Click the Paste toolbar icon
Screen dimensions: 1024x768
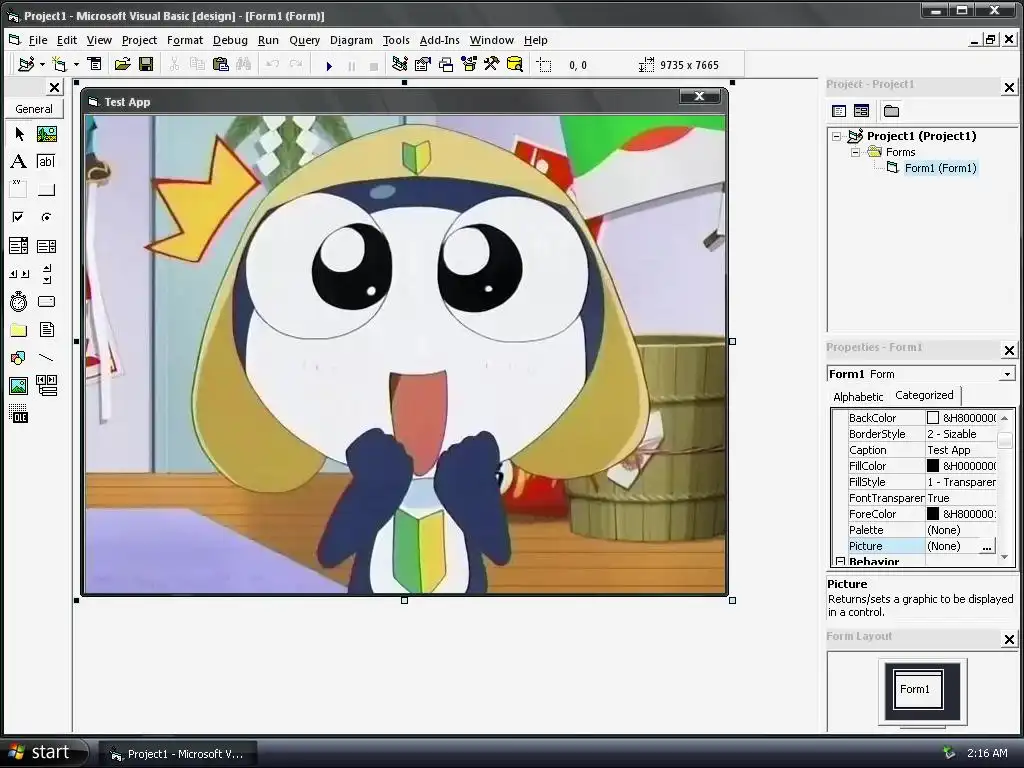coord(221,64)
